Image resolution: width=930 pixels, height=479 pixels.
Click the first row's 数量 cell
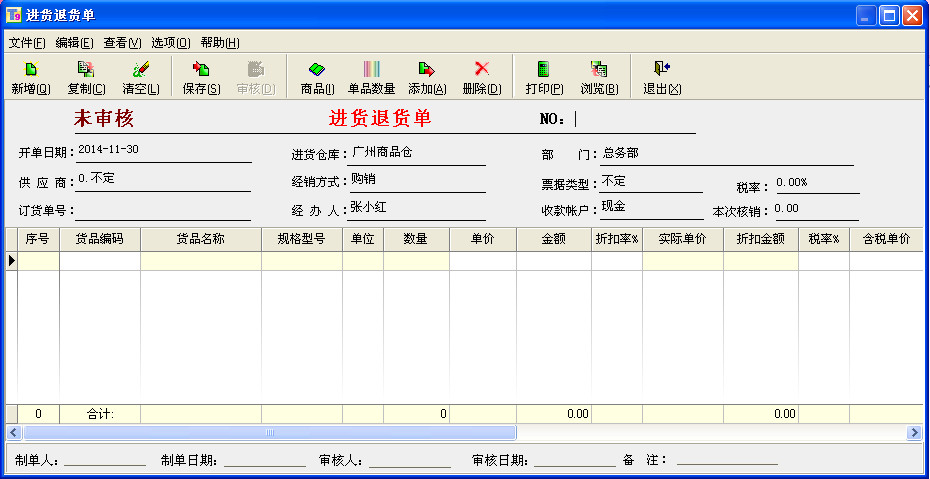pos(416,261)
